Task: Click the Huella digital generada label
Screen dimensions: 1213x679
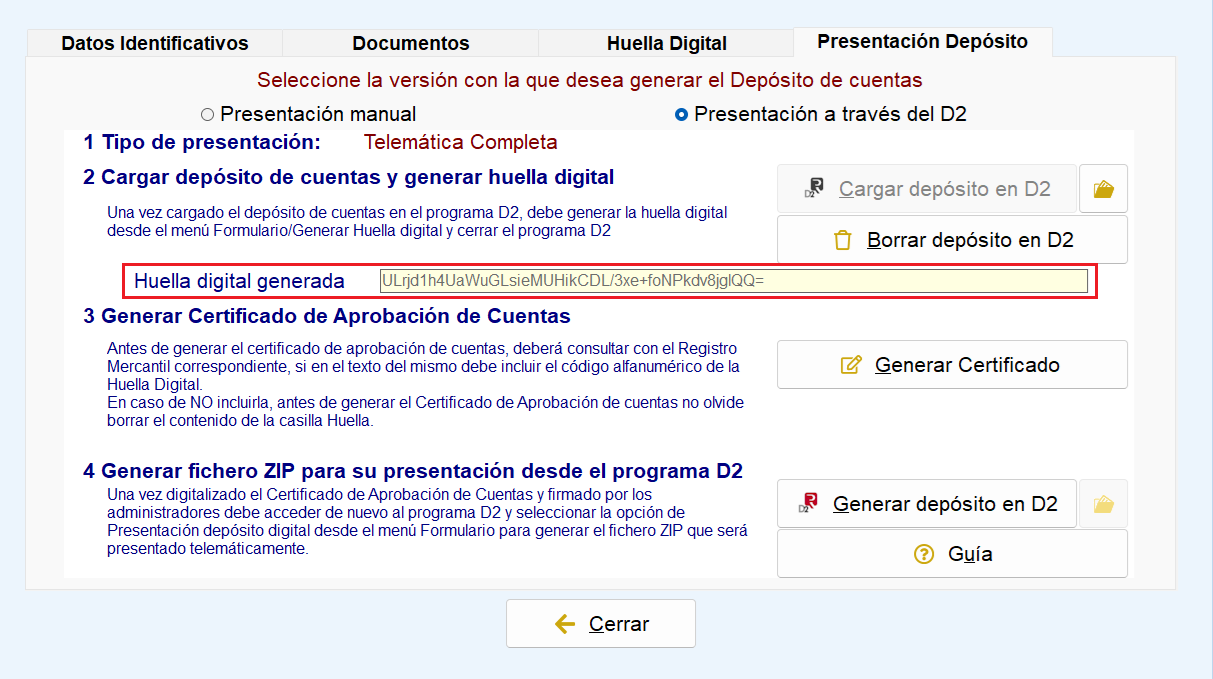Action: (x=239, y=281)
